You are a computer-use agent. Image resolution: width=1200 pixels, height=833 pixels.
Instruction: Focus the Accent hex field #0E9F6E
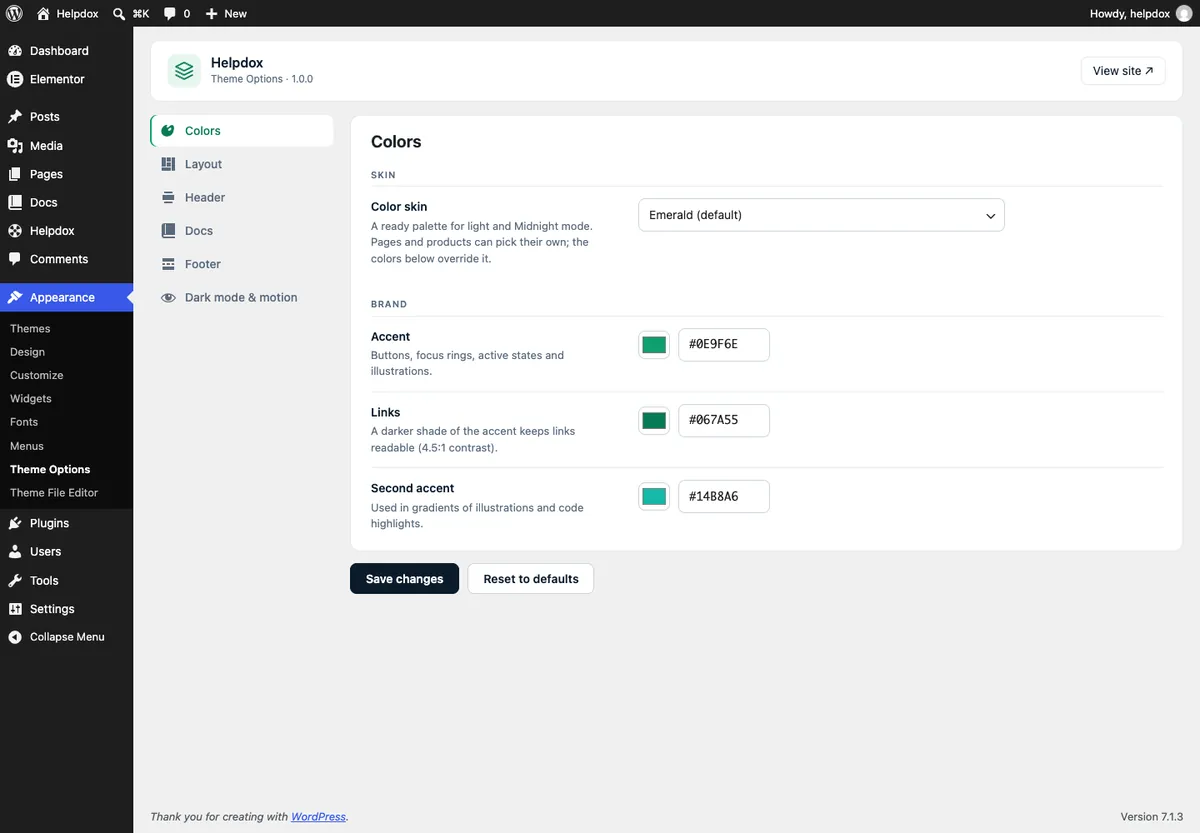point(724,345)
